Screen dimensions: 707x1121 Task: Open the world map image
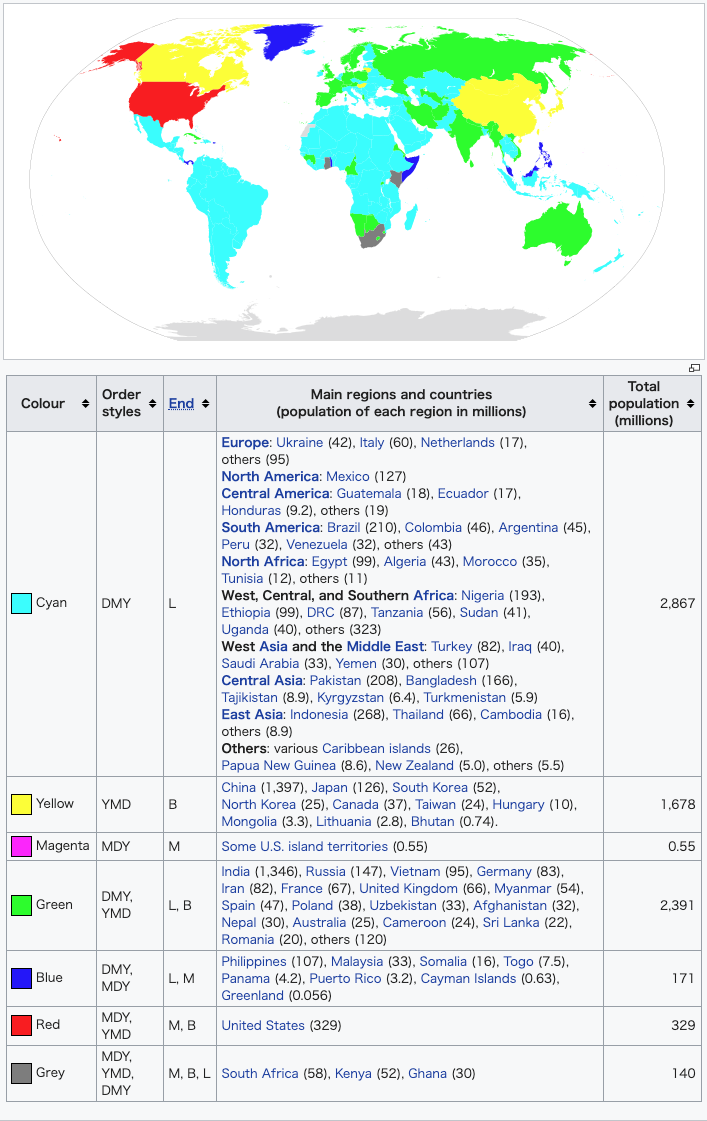click(x=353, y=180)
